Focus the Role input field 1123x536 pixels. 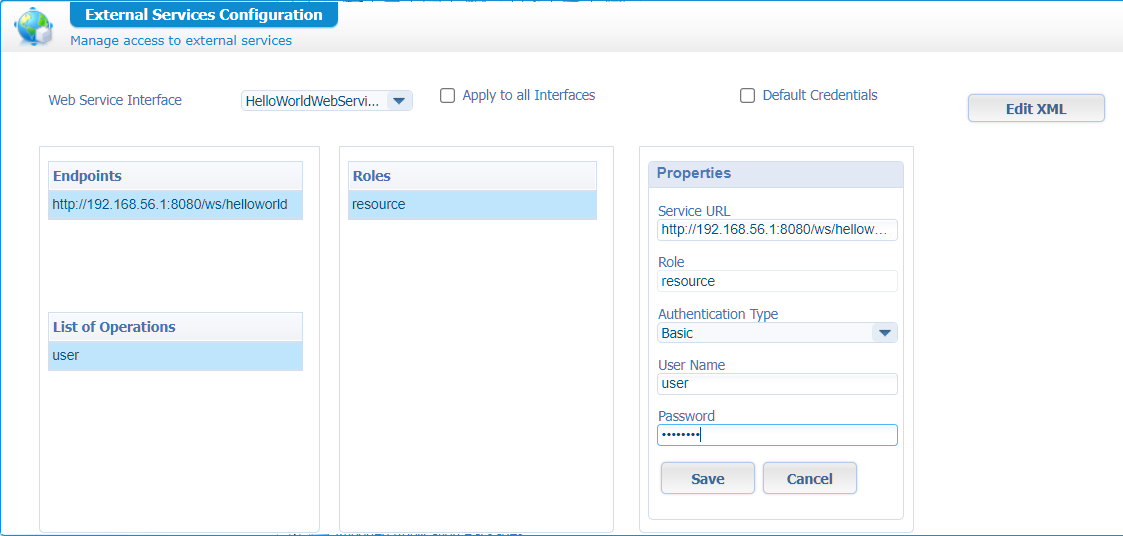[776, 281]
